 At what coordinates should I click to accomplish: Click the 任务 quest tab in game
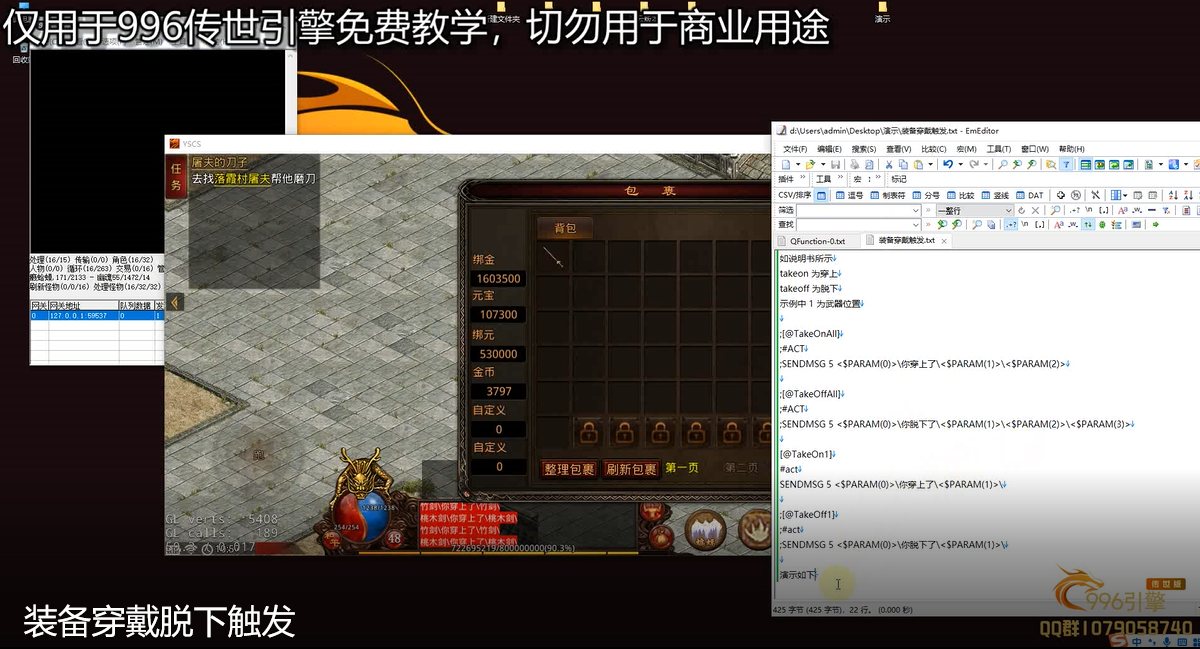point(176,177)
